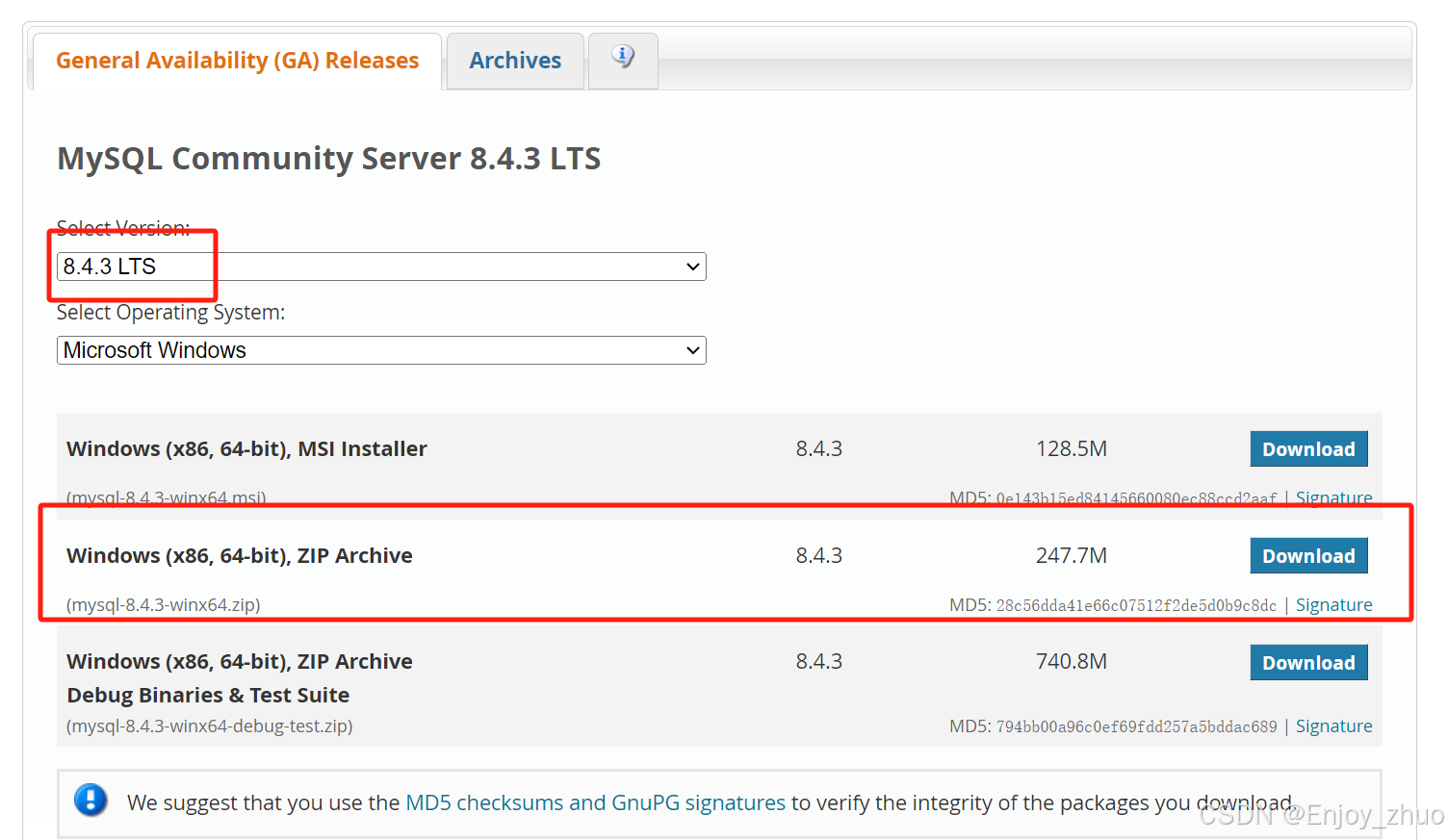Click the MySQL Community Server 8.4.3 LTS heading
The image size is (1448, 840).
[328, 158]
